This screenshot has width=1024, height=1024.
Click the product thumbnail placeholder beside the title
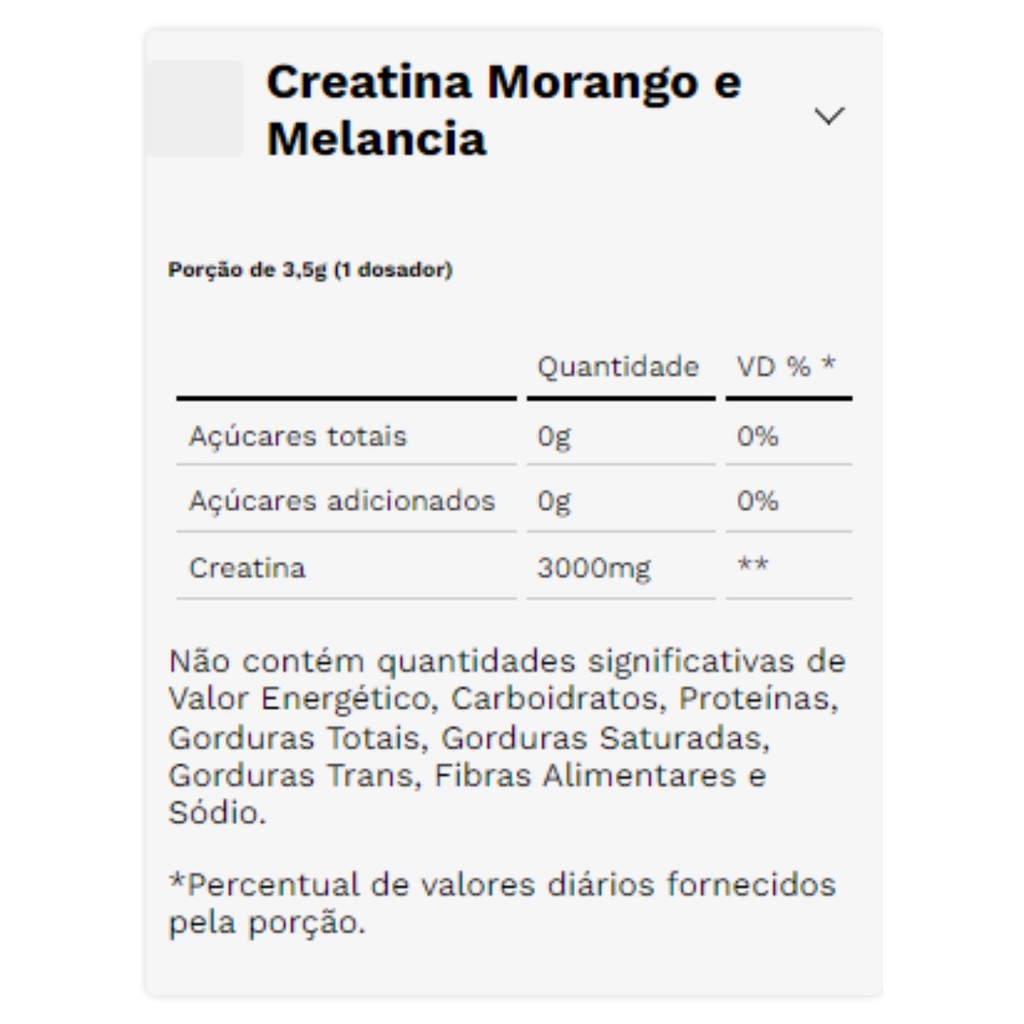[x=196, y=109]
